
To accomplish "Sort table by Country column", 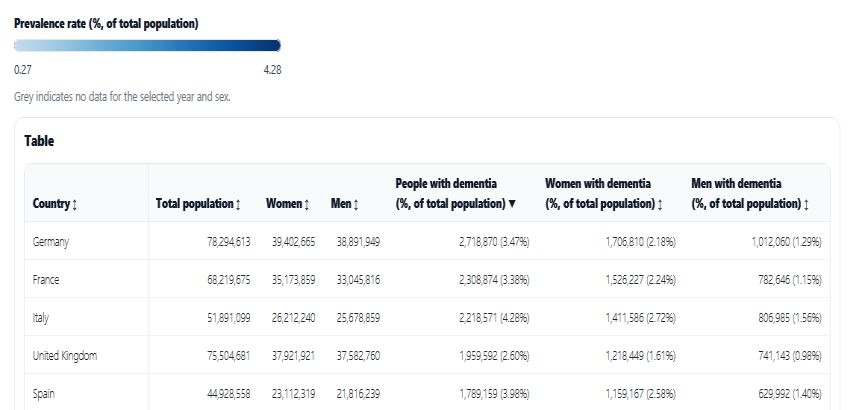I will 55,204.
